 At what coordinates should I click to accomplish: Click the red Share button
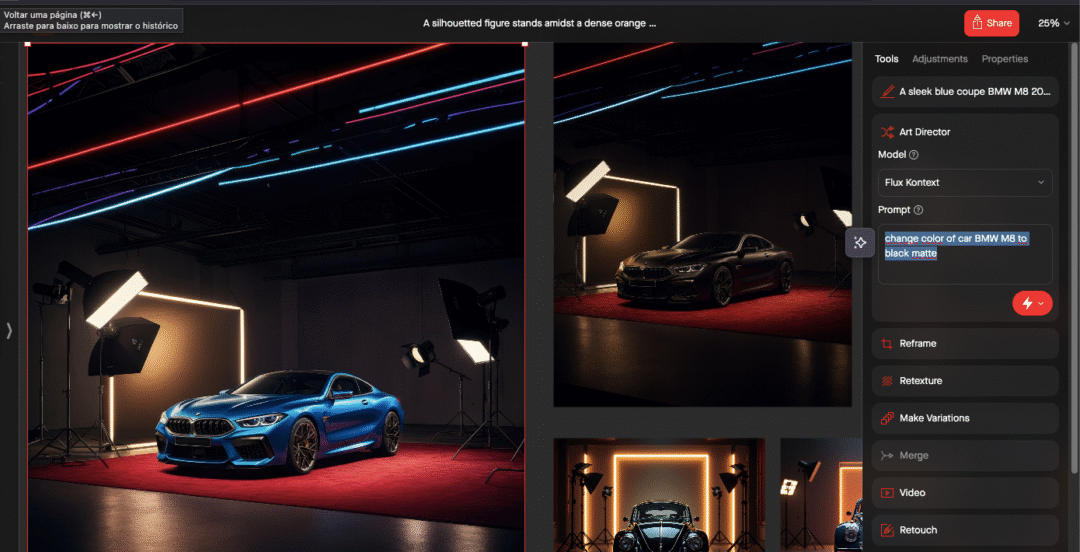point(991,23)
